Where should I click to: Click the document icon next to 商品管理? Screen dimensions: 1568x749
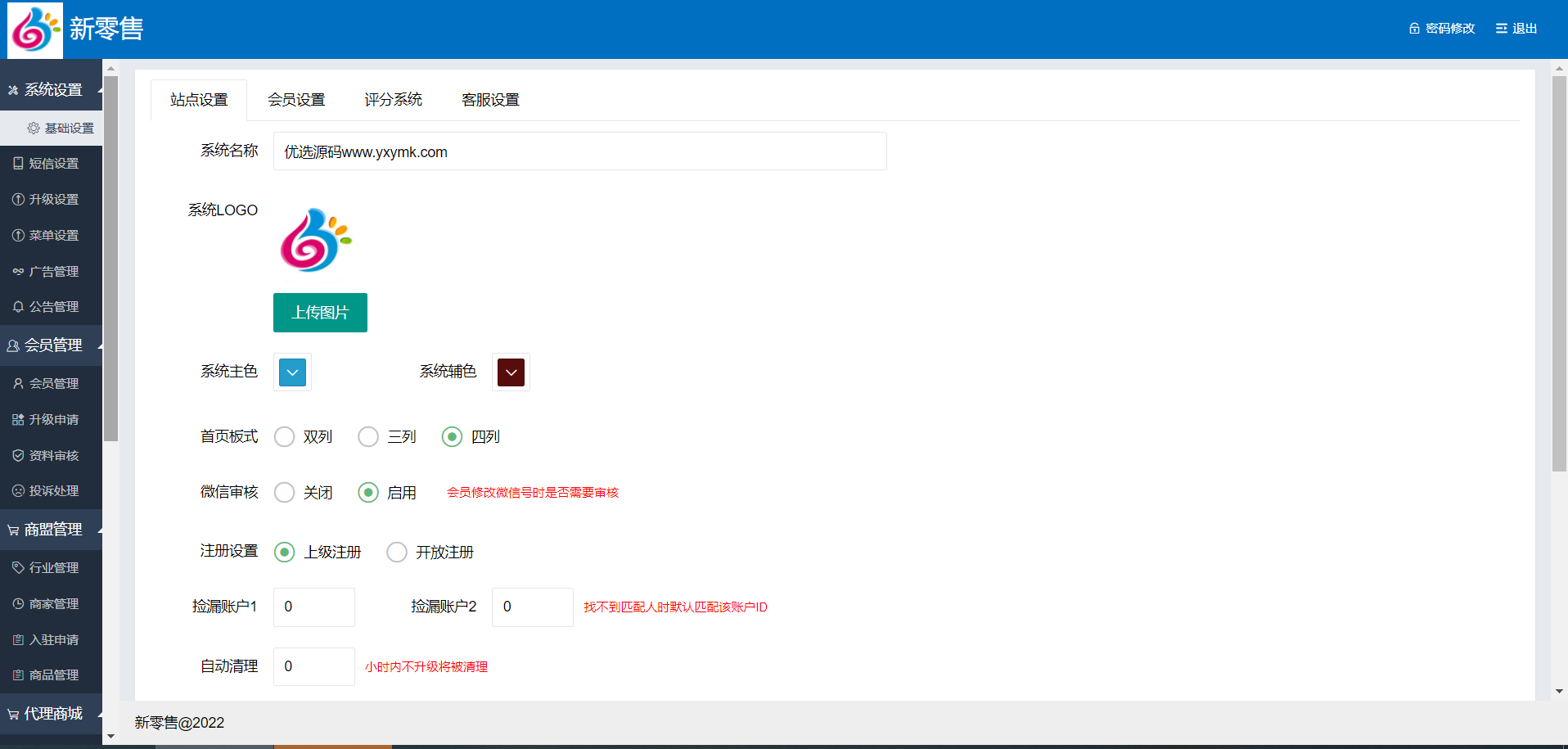(18, 675)
